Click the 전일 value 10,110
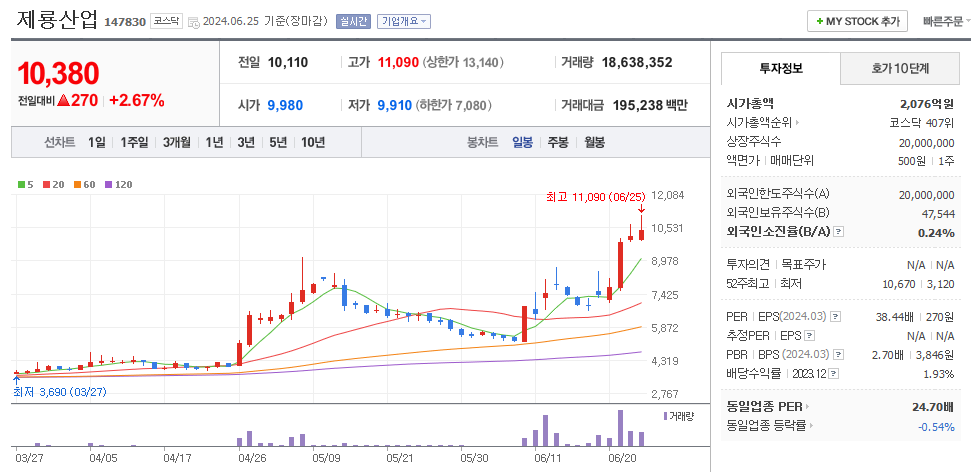 [288, 63]
